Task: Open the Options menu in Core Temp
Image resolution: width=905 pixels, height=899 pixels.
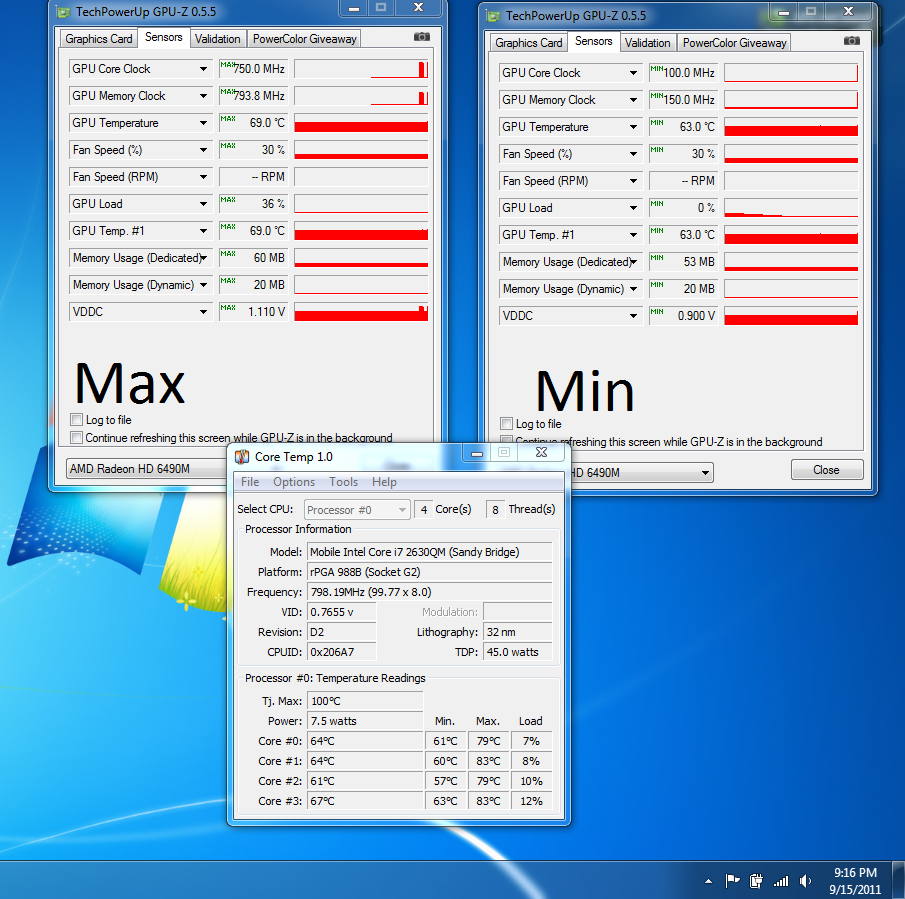Action: click(x=294, y=482)
